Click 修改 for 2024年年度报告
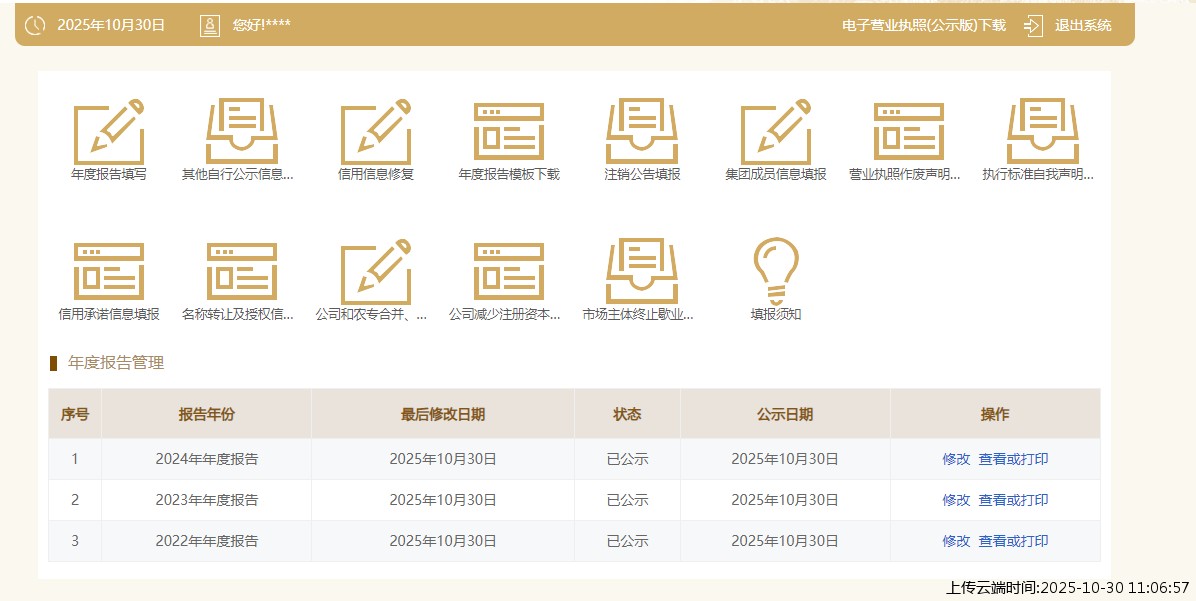This screenshot has height=601, width=1196. pos(956,459)
